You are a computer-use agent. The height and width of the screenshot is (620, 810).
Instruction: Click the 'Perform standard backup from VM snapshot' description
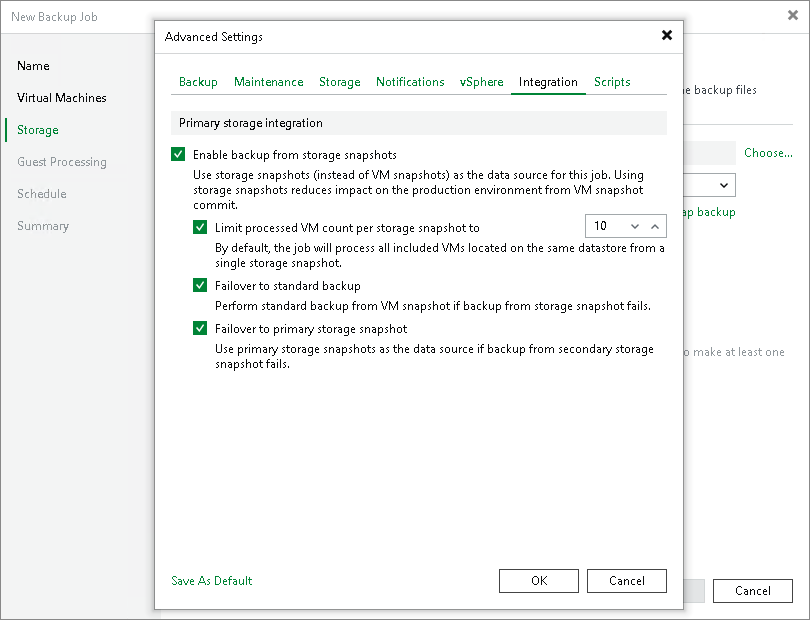click(432, 306)
